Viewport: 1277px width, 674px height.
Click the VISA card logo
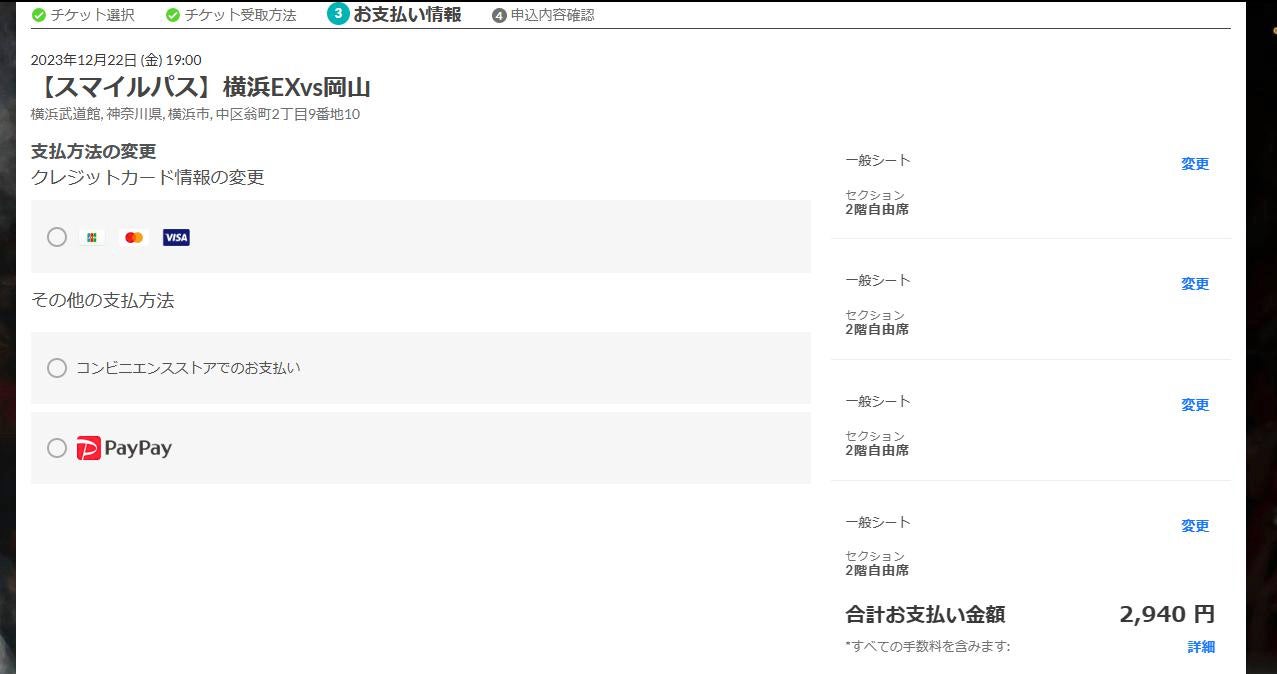[x=176, y=237]
